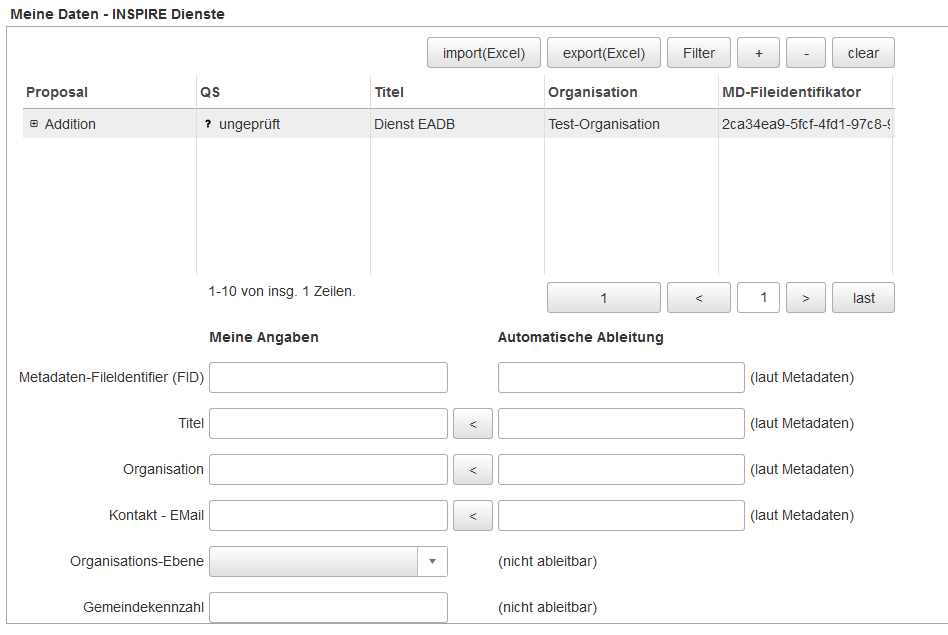Go to next page with > button
Image resolution: width=948 pixels, height=635 pixels.
pos(805,298)
